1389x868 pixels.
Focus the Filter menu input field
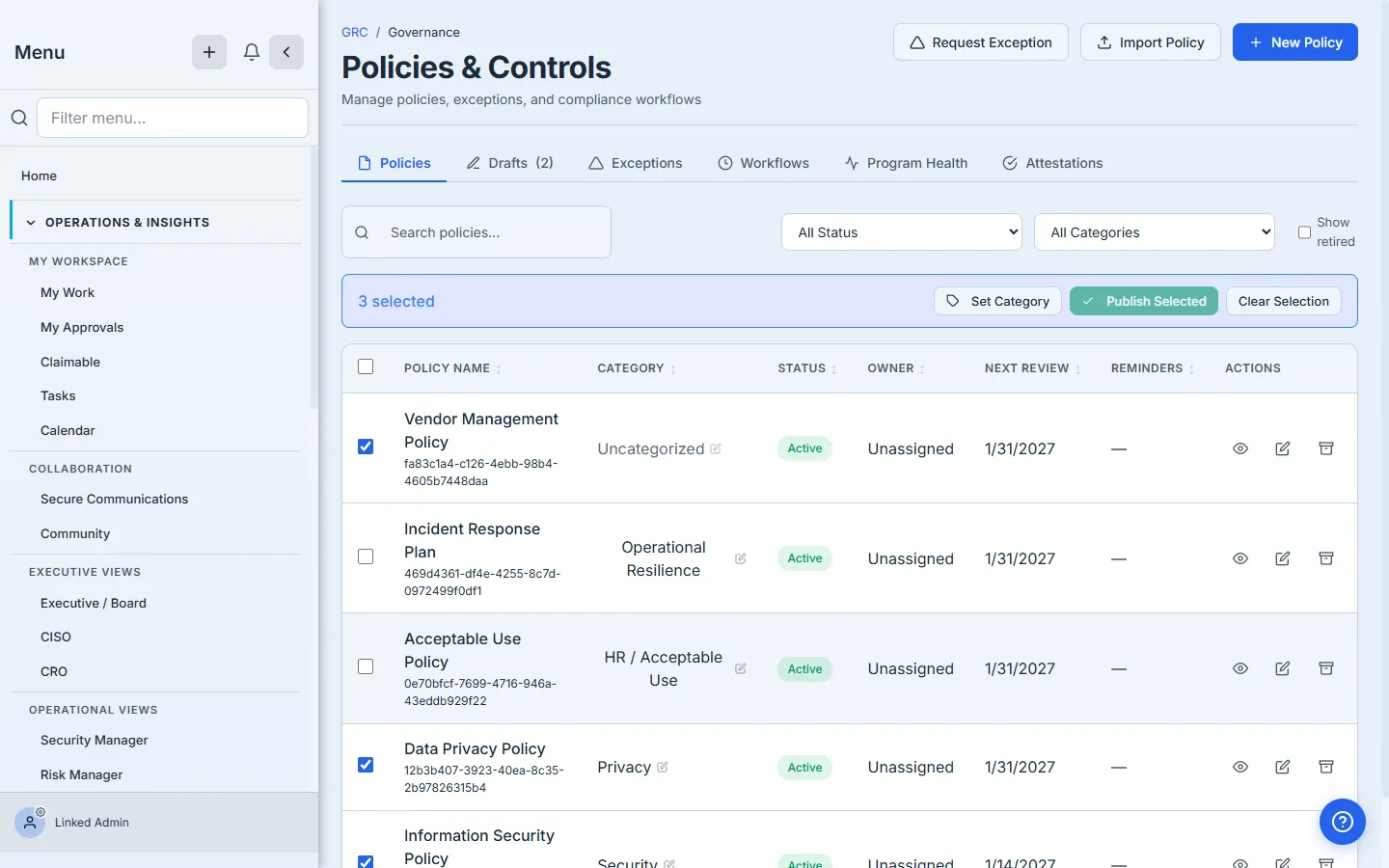click(173, 118)
